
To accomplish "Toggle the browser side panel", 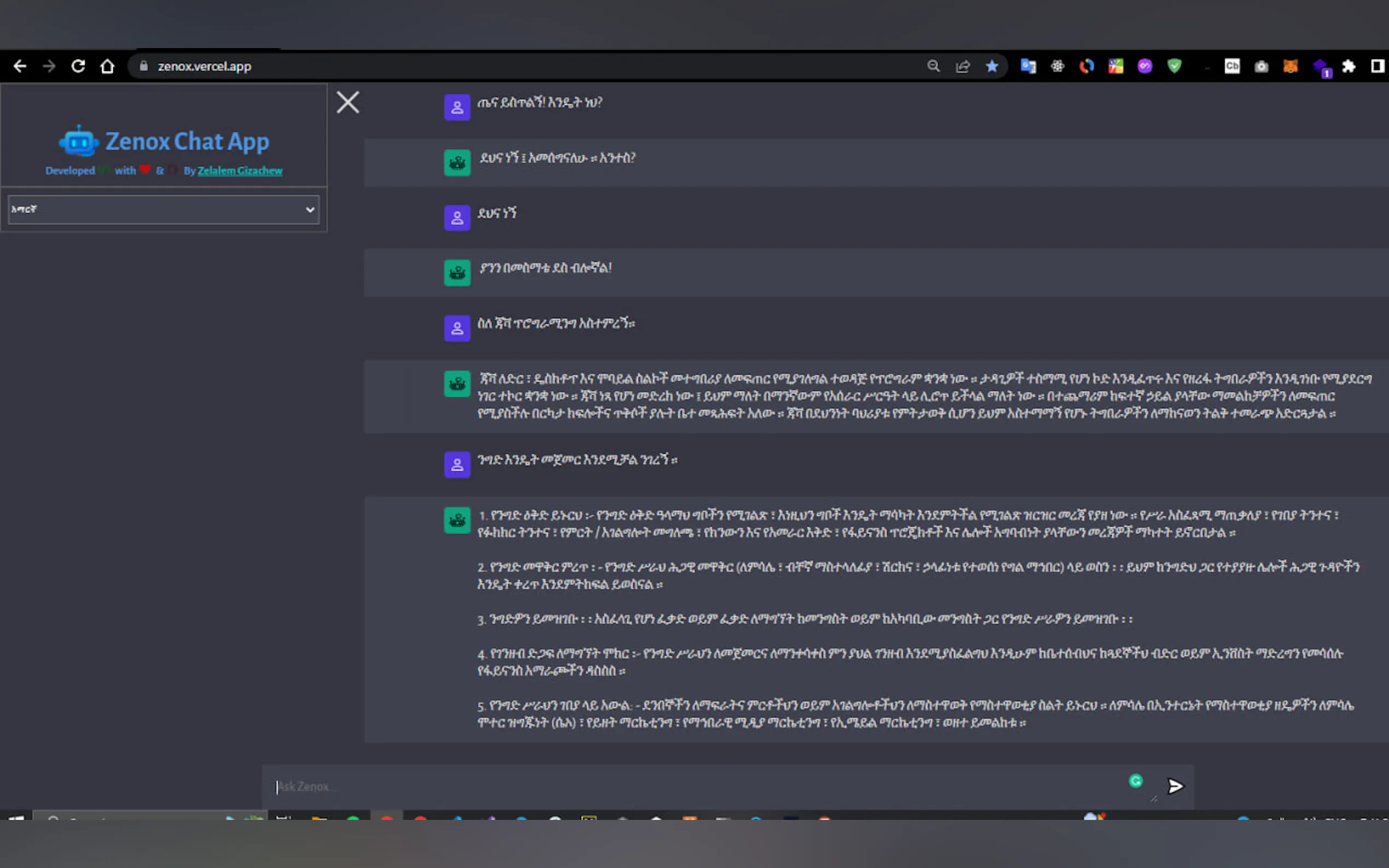I will point(1377,67).
